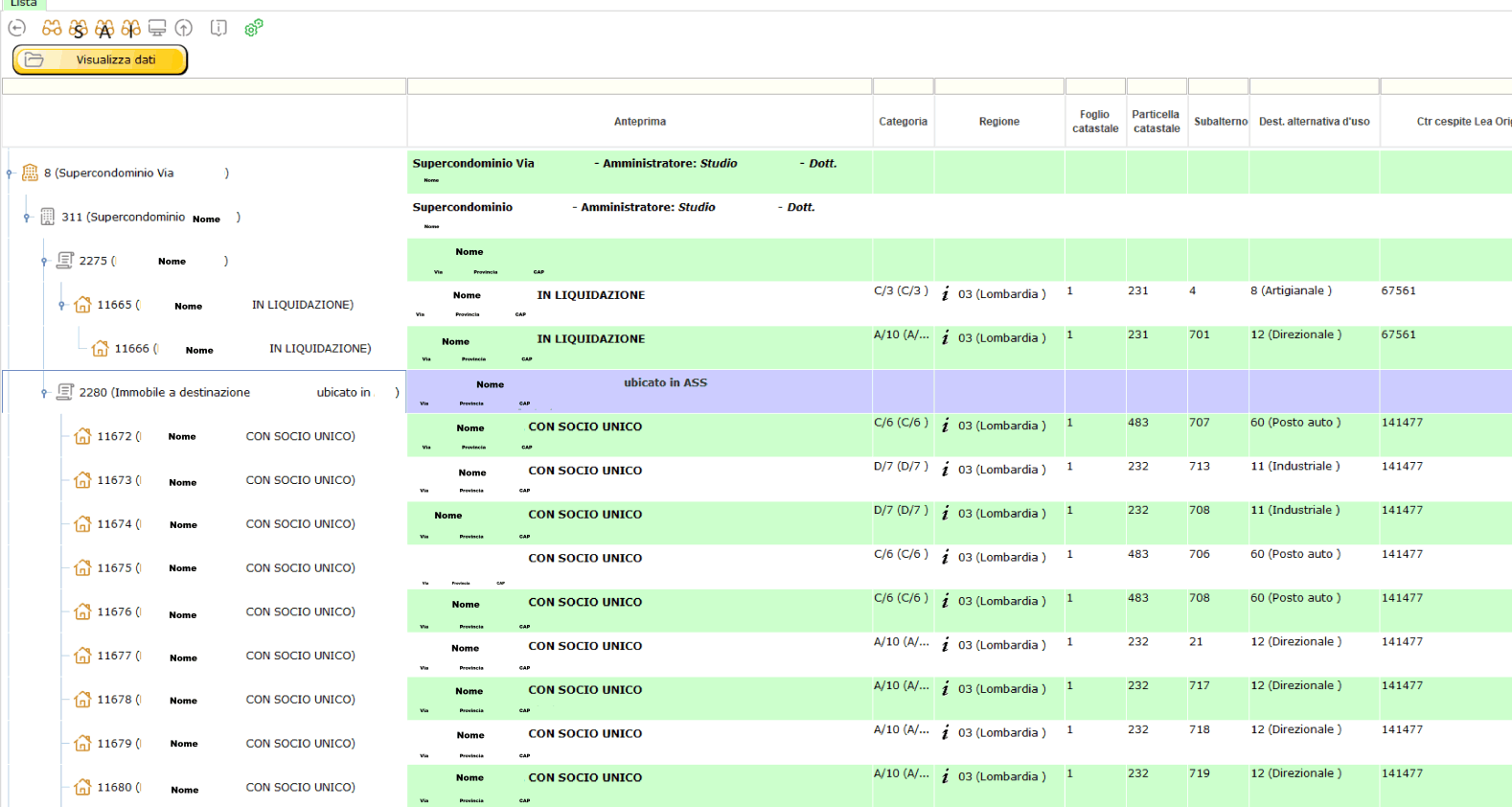The height and width of the screenshot is (807, 1512).
Task: Click the binoculars icon marked S
Action: click(79, 29)
